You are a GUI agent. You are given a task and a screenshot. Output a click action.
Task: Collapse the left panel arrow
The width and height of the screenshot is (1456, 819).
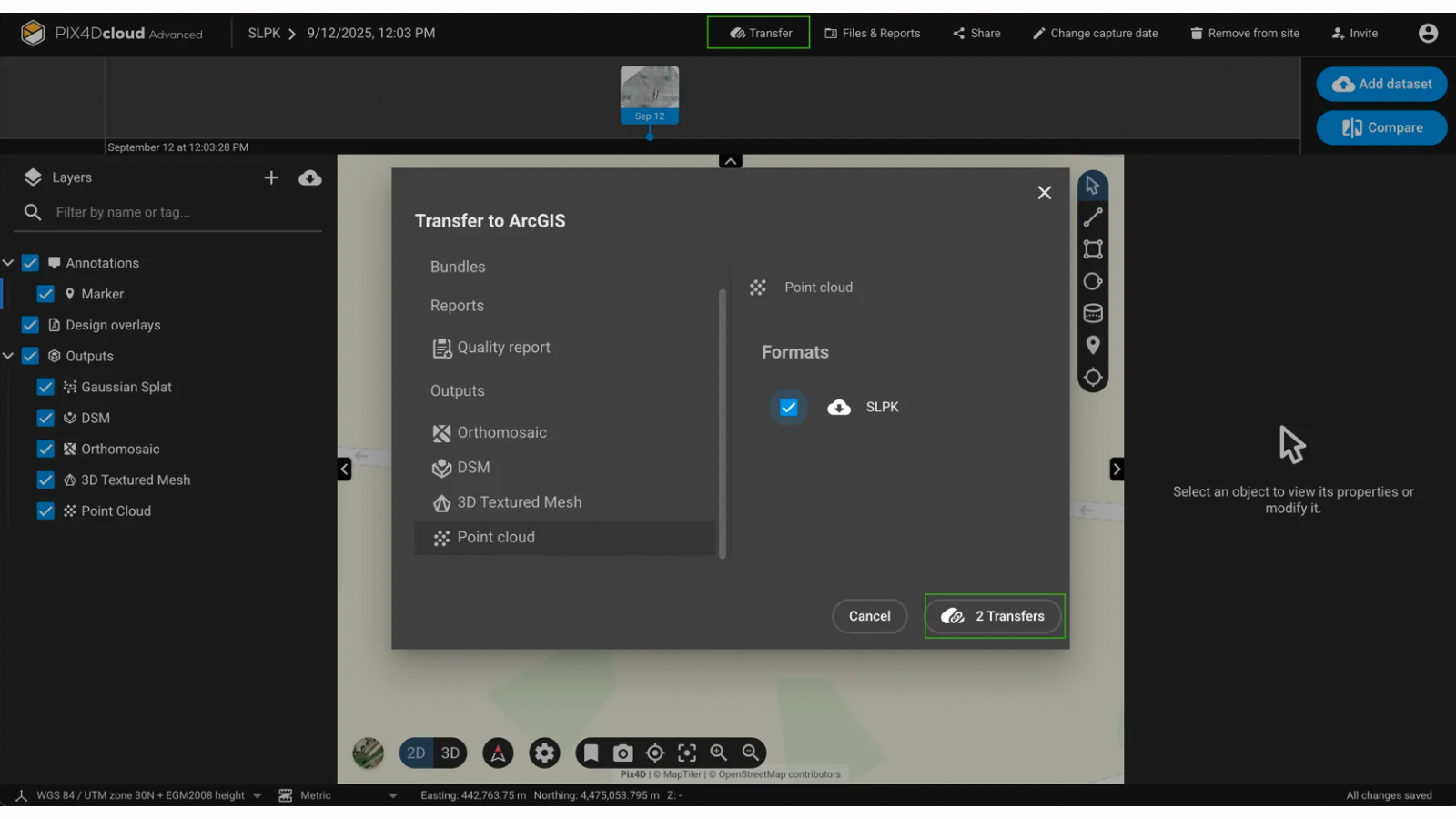[344, 469]
